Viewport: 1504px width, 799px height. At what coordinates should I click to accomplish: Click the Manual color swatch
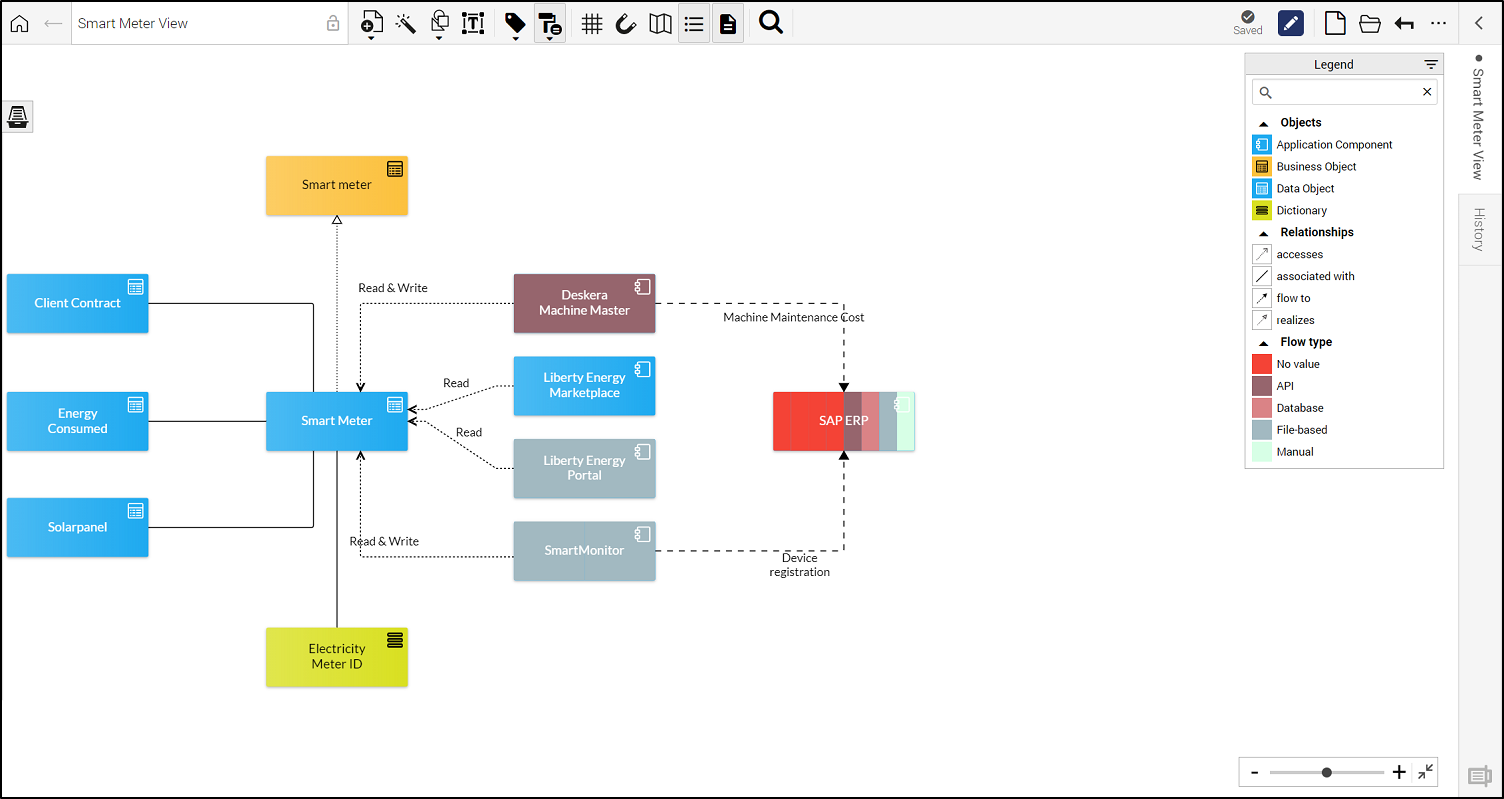coord(1262,452)
